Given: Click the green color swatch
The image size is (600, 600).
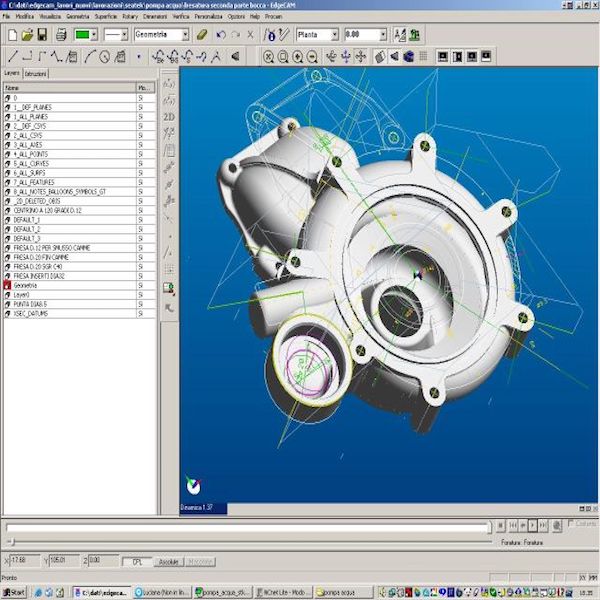Looking at the screenshot, I should pyautogui.click(x=84, y=35).
